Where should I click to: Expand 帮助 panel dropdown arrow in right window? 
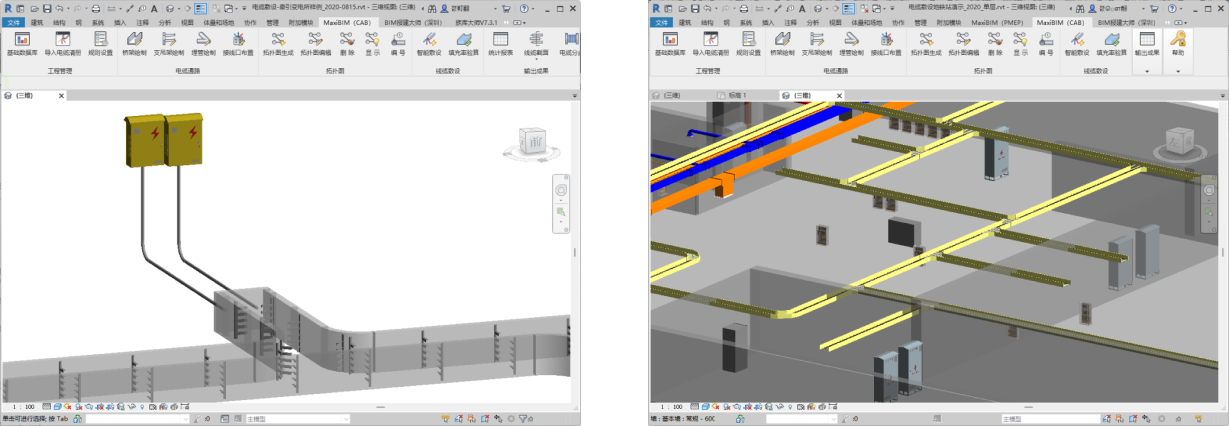coord(1178,71)
